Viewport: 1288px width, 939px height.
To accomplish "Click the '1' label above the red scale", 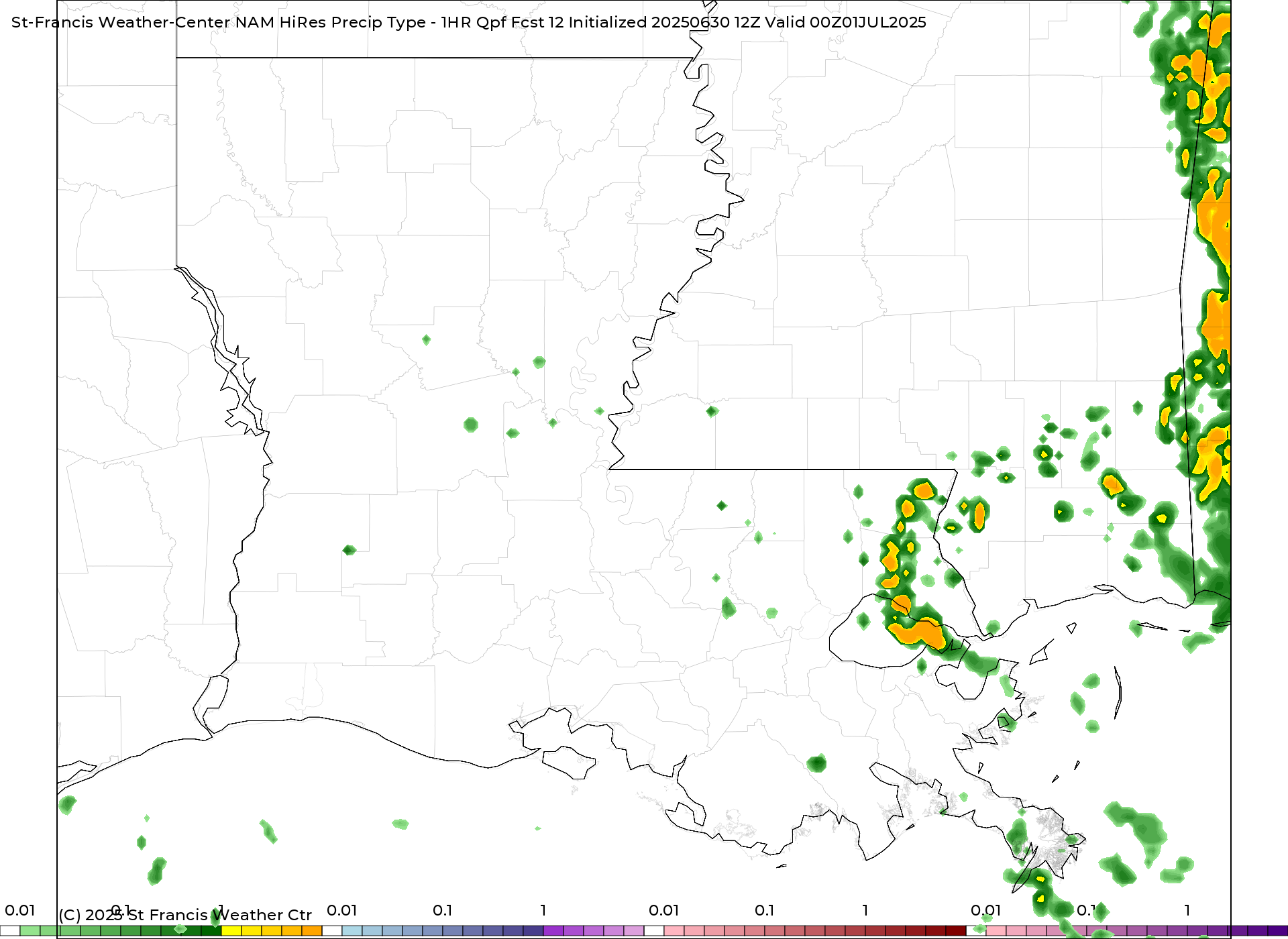I will (865, 910).
